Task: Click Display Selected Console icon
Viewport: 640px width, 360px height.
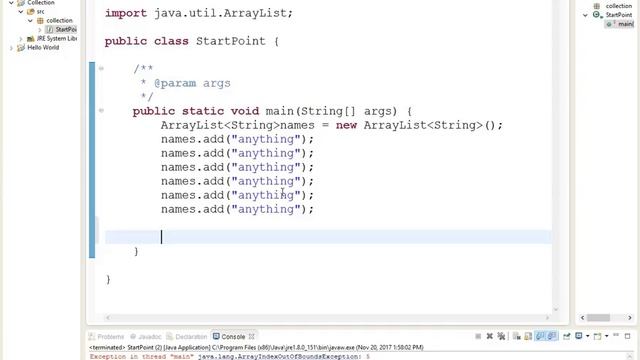Action: (579, 336)
